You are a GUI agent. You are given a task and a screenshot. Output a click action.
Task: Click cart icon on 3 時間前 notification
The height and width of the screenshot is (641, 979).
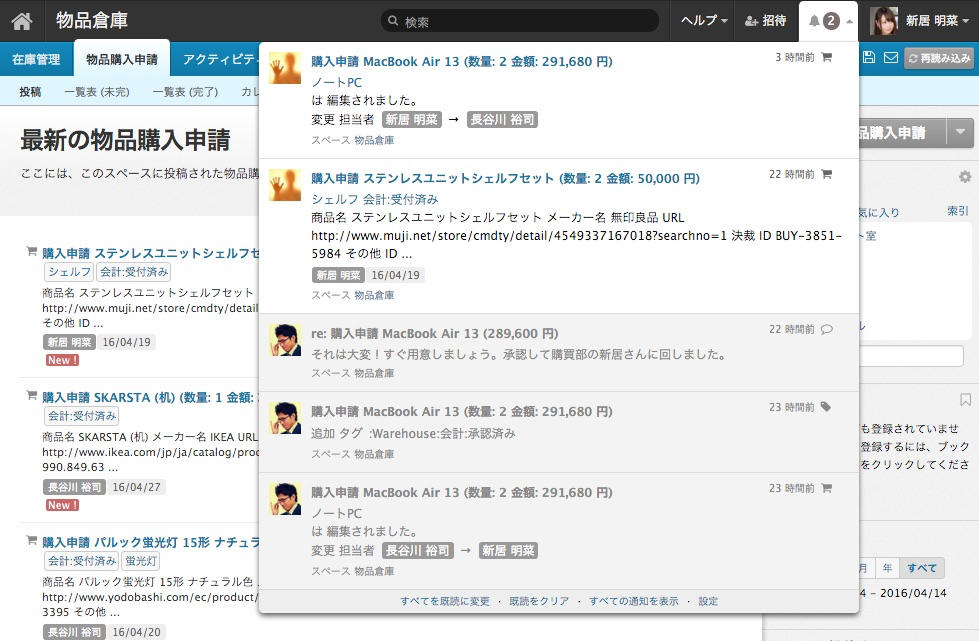[x=827, y=57]
